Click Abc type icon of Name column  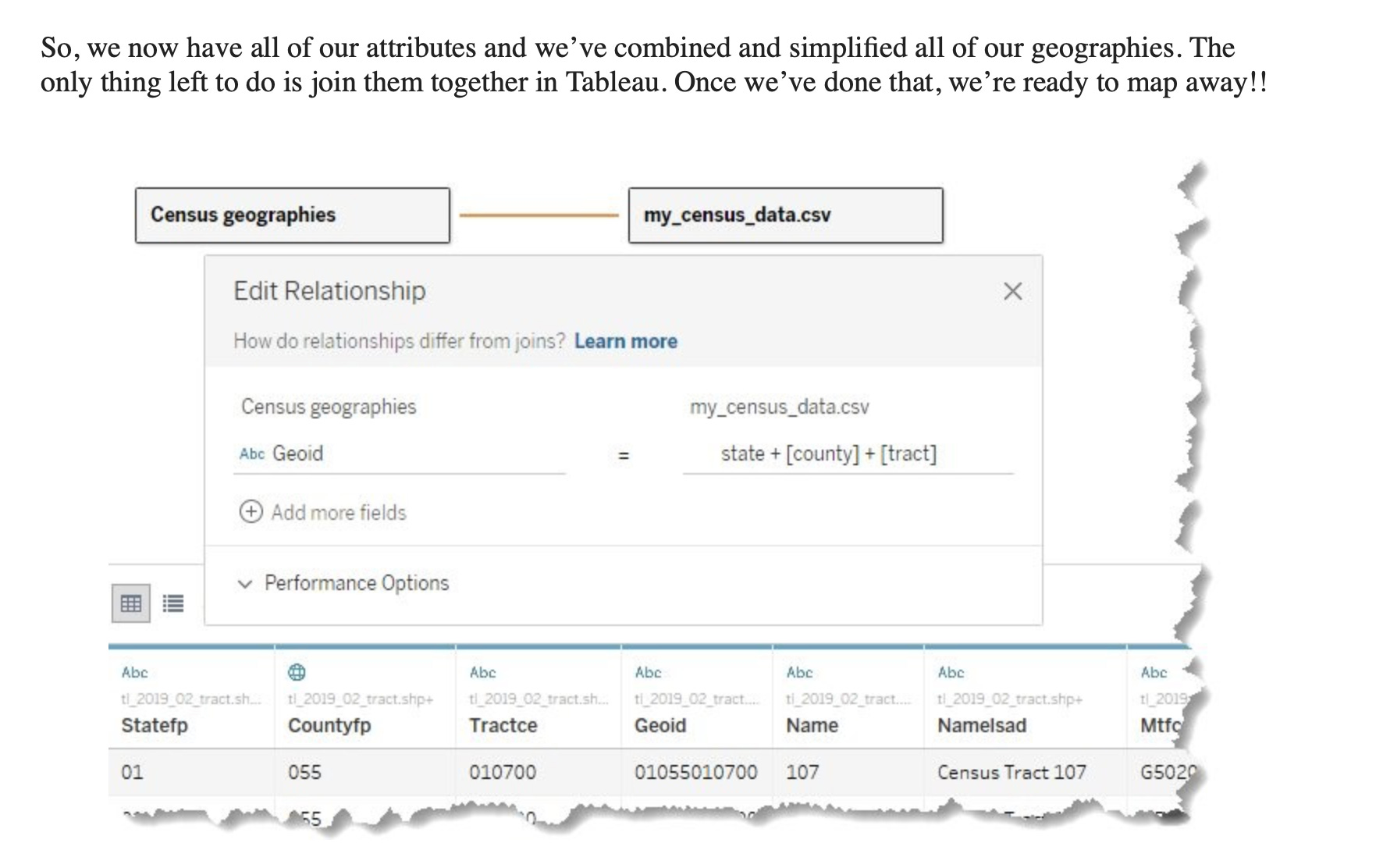pos(799,672)
